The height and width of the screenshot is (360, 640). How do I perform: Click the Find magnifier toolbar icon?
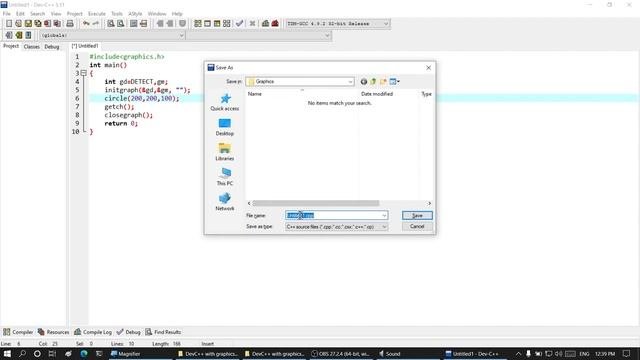(111, 24)
